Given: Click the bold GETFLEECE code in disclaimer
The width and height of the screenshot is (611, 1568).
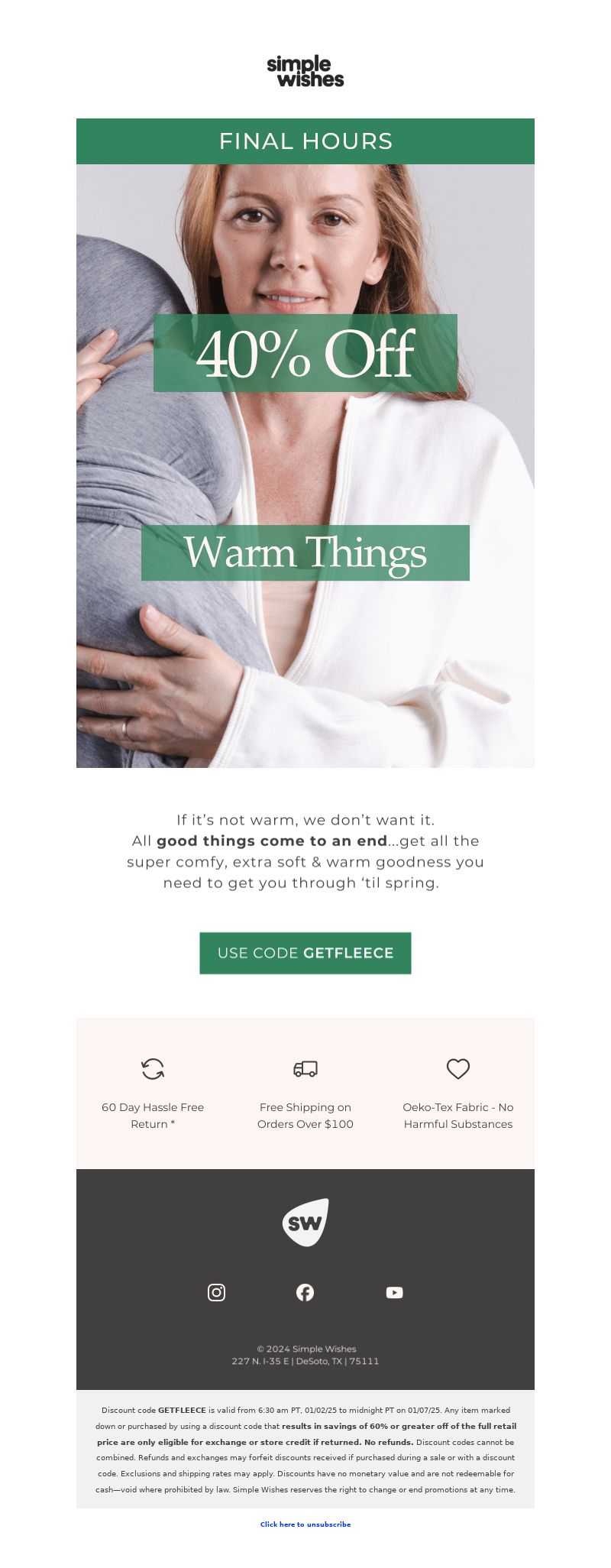Looking at the screenshot, I should (182, 1410).
